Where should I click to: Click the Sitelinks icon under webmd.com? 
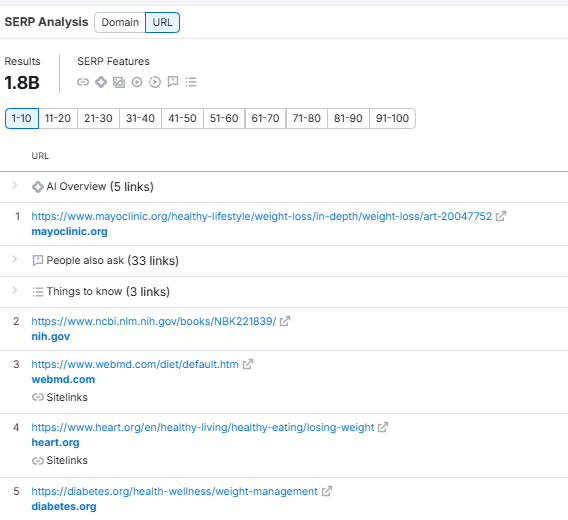[x=38, y=398]
